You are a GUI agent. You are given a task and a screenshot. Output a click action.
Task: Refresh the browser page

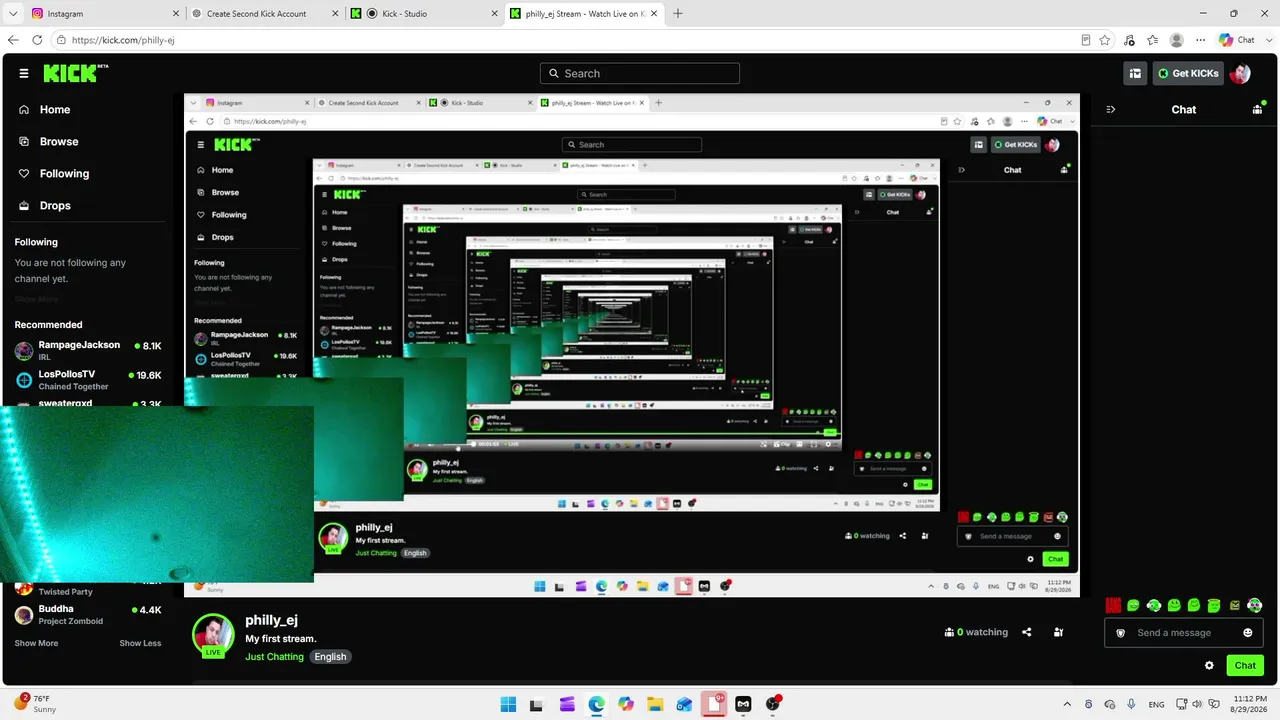(x=37, y=40)
